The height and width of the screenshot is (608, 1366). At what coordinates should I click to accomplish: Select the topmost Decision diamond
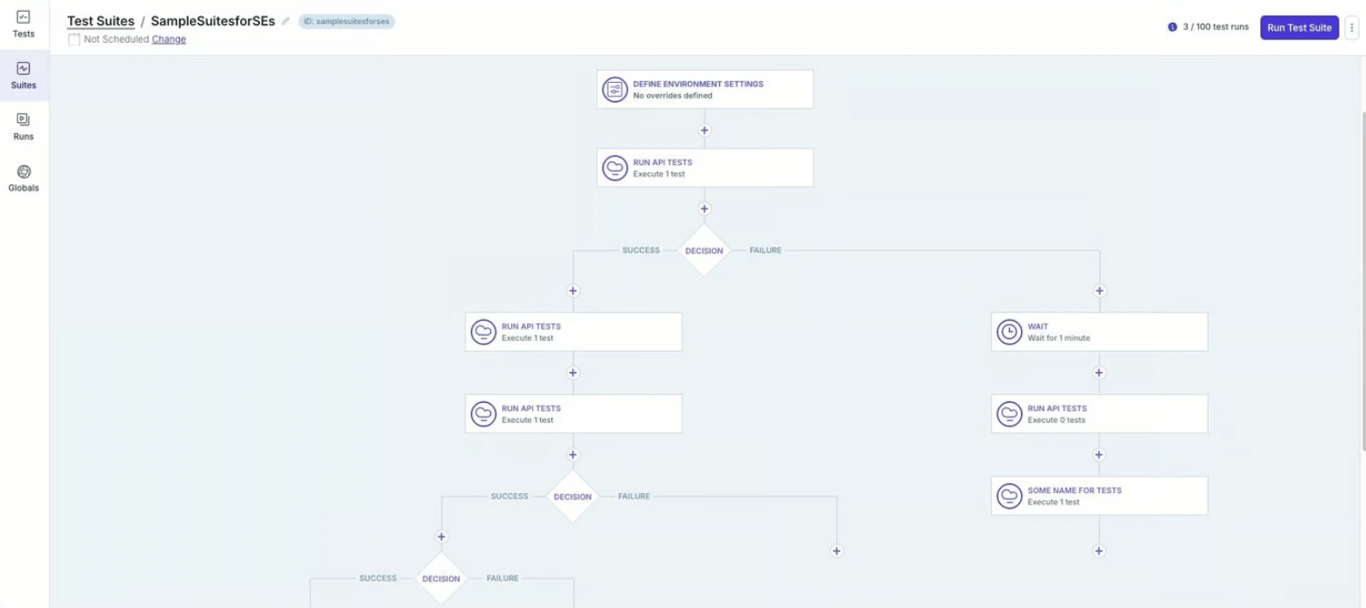coord(705,251)
